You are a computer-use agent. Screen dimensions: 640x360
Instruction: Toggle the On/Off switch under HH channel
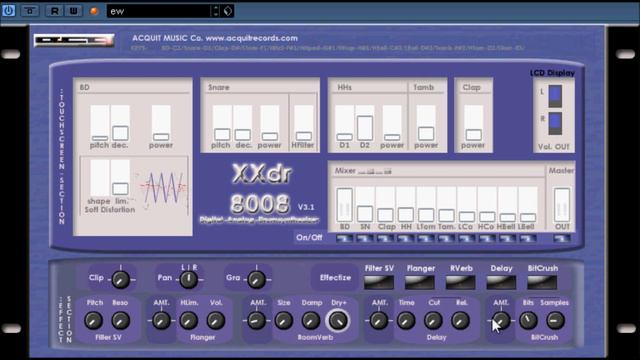406,238
